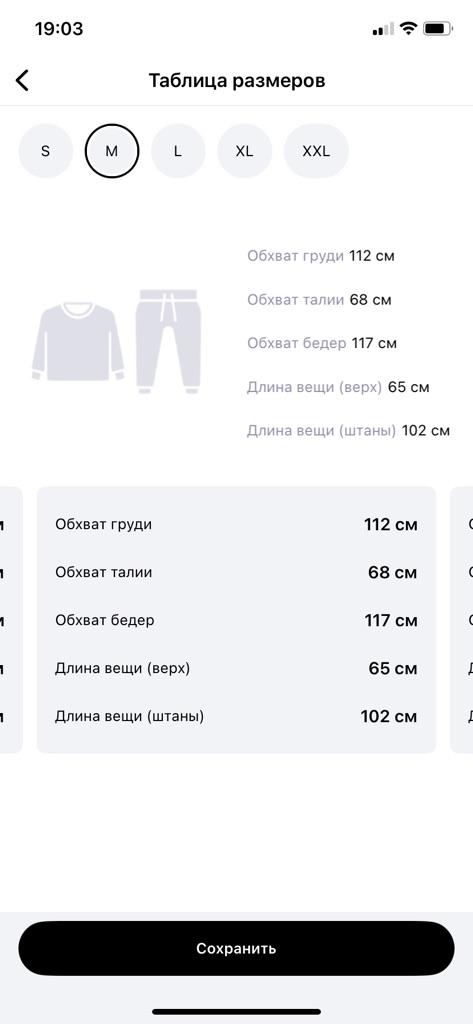Tap the Wi-Fi status icon
The height and width of the screenshot is (1024, 473).
[x=408, y=29]
